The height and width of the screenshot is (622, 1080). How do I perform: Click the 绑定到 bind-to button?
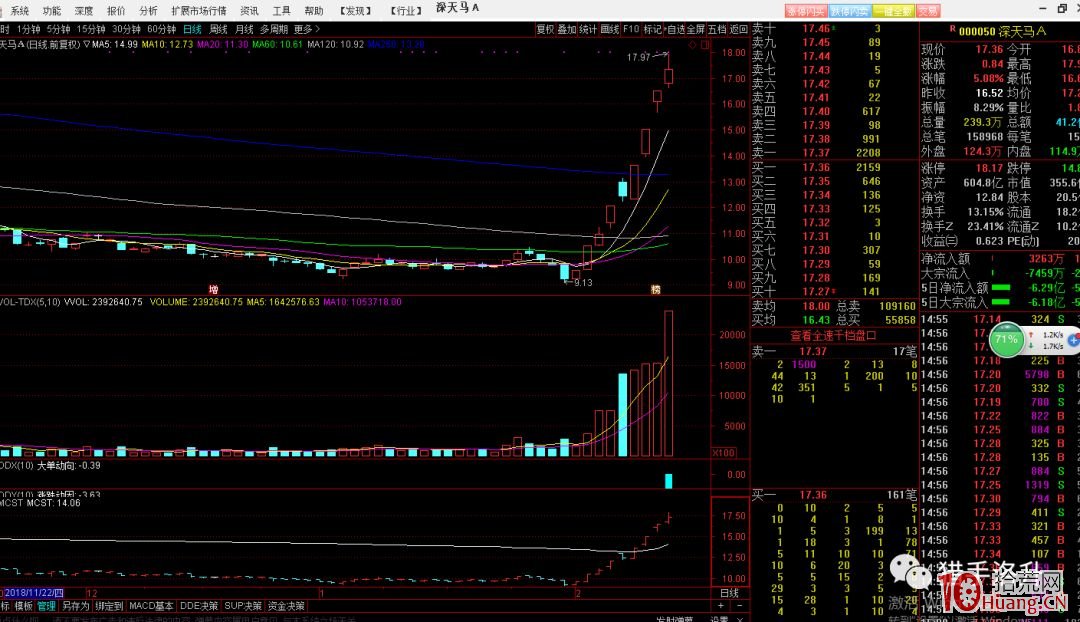pos(109,606)
